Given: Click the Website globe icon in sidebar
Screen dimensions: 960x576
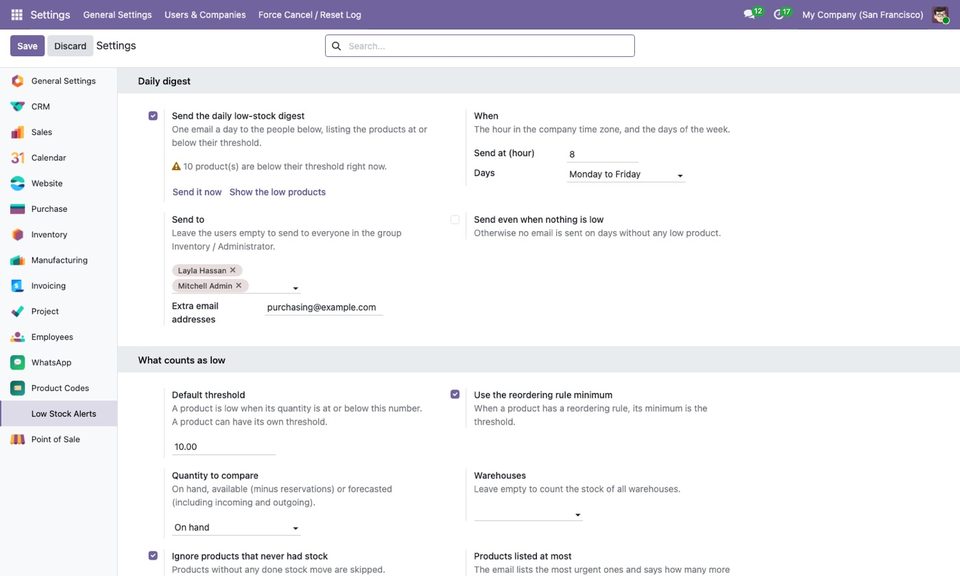Looking at the screenshot, I should tap(18, 183).
